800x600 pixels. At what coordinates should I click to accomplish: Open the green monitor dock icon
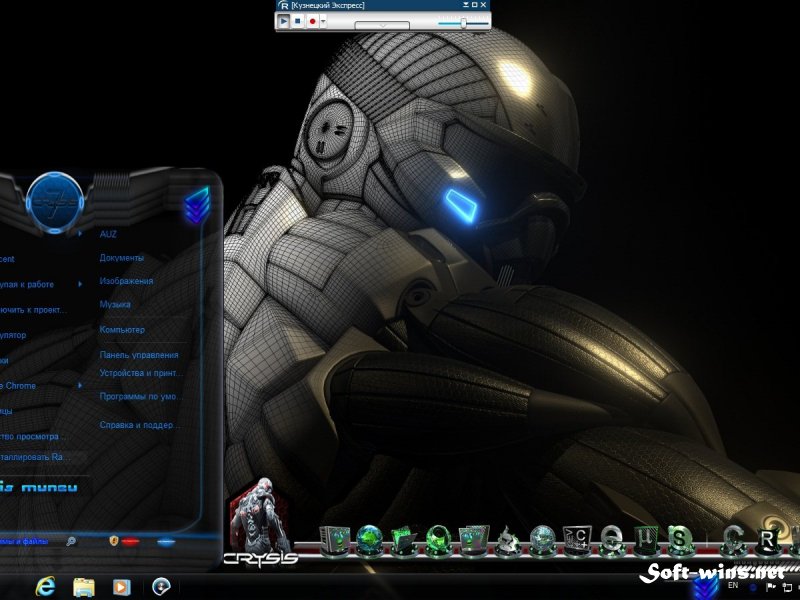(473, 540)
